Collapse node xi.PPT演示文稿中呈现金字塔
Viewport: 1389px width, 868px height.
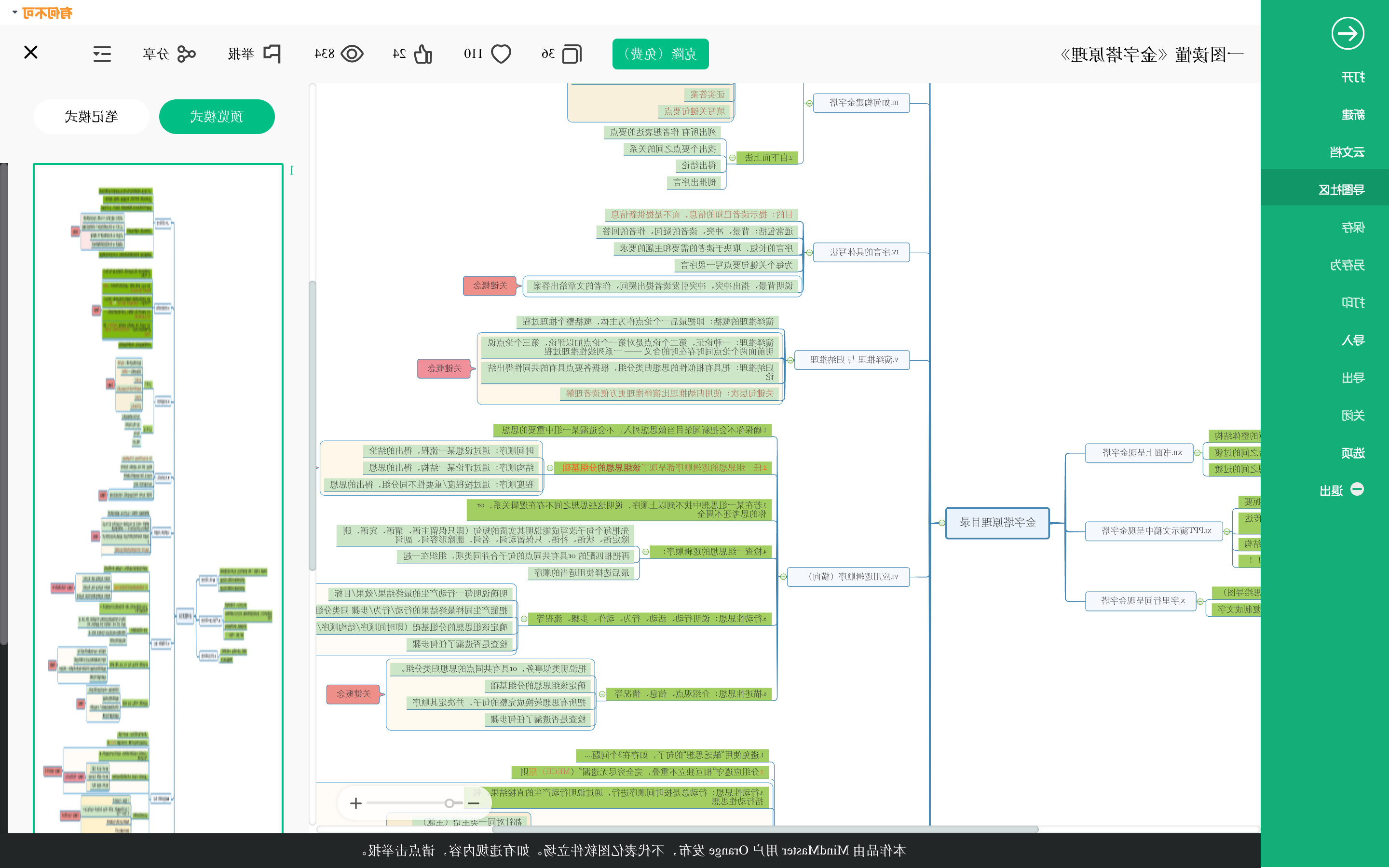pos(1226,531)
